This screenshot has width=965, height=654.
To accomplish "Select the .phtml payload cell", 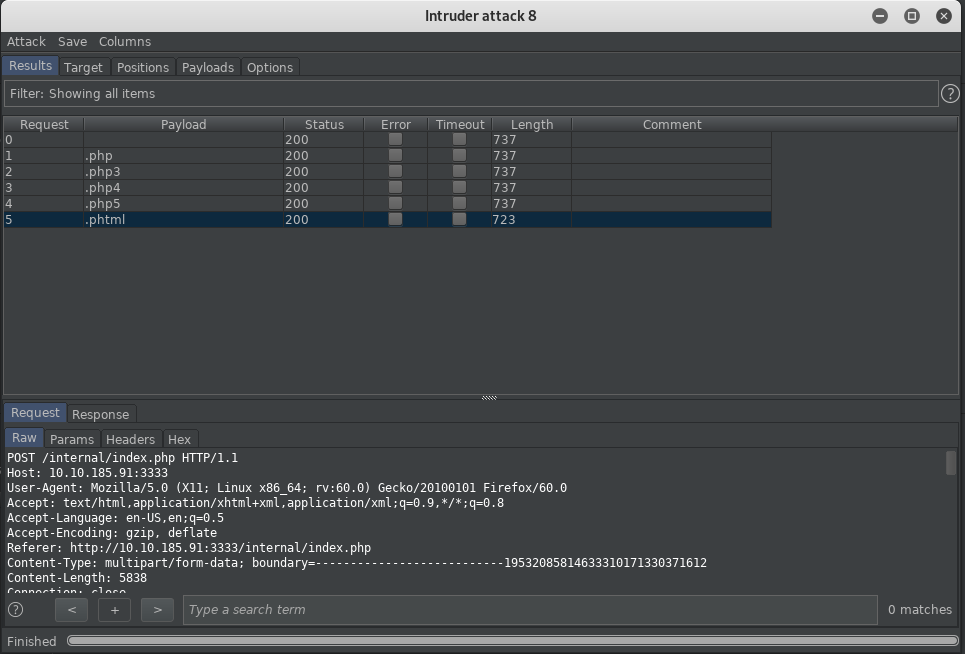I will [183, 220].
